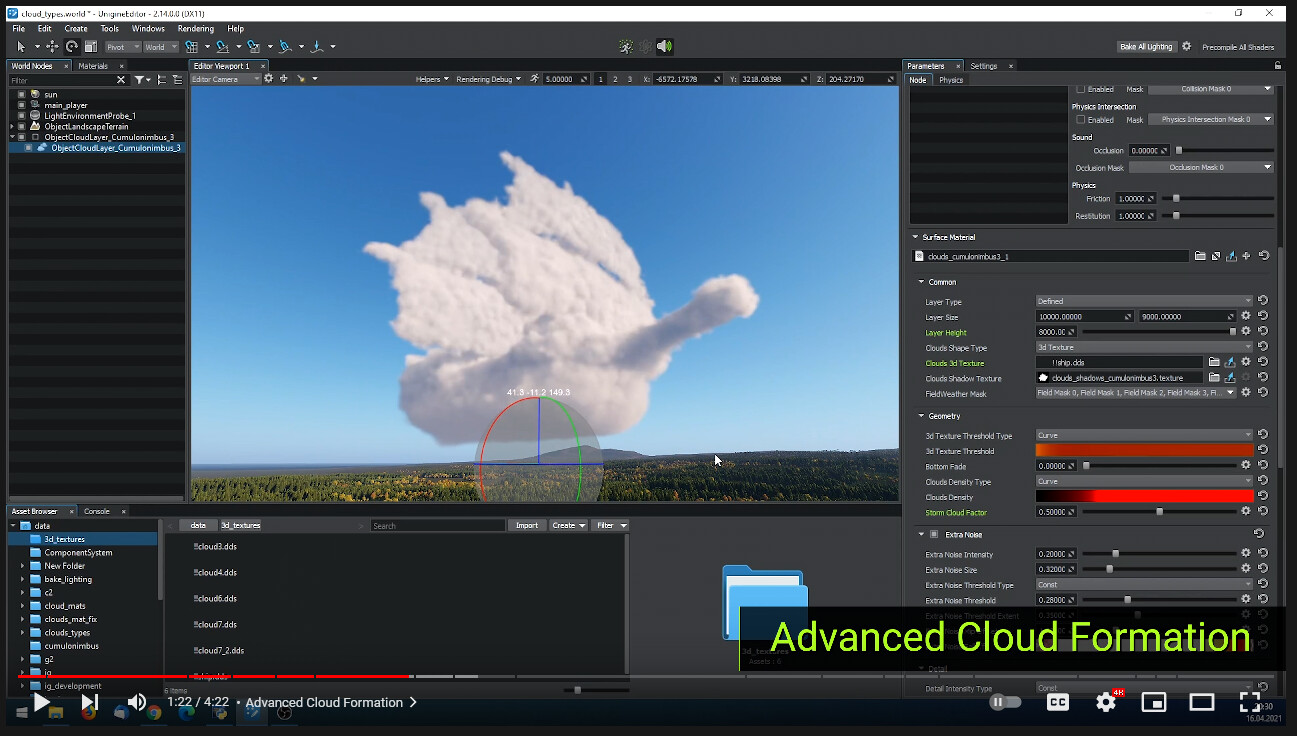Select the cloud4.dds file
The width and height of the screenshot is (1297, 736).
(x=215, y=573)
